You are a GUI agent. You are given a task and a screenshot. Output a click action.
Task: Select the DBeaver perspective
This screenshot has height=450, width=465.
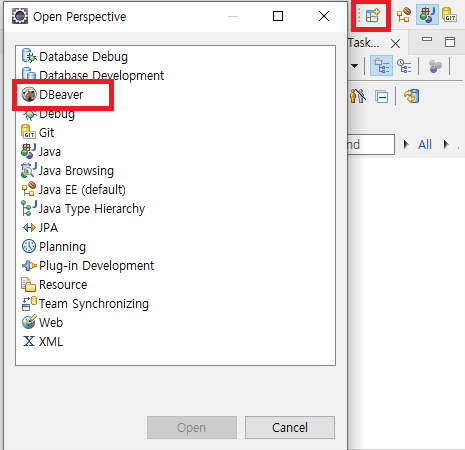click(52, 95)
